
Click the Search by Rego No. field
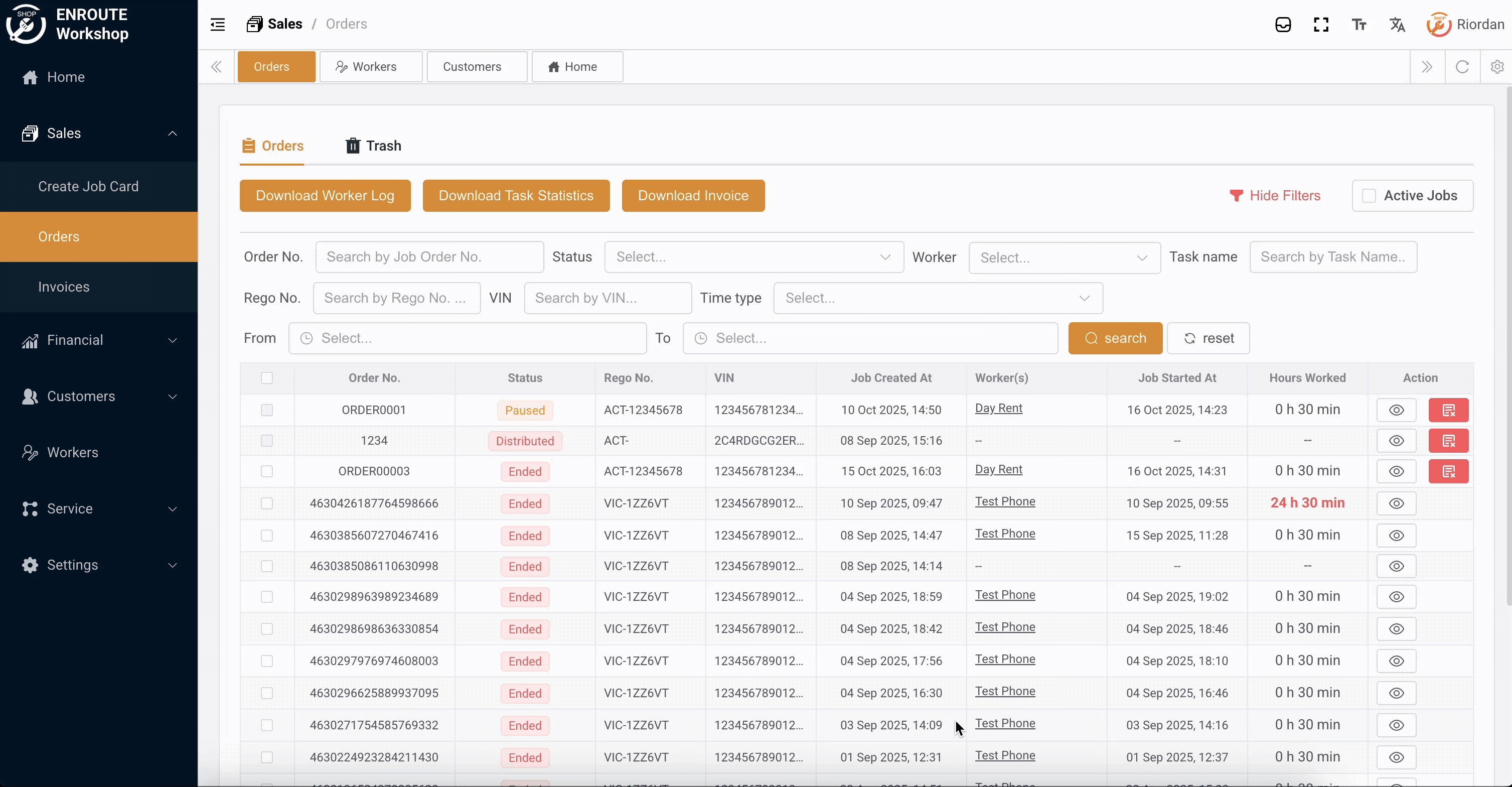[x=396, y=298]
